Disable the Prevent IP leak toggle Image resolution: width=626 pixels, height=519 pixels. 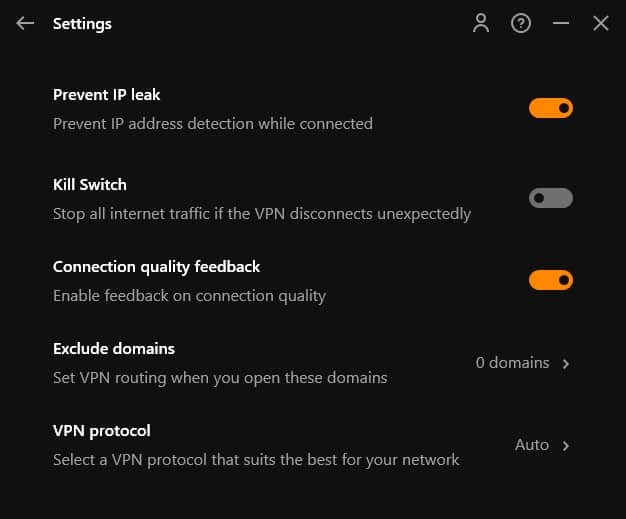pos(551,108)
